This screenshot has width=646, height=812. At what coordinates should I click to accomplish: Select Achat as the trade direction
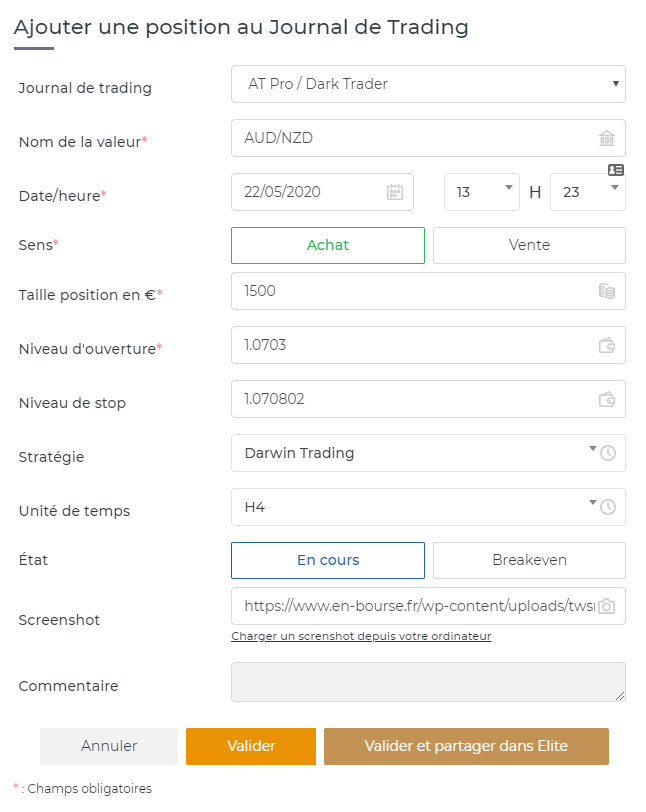[327, 245]
